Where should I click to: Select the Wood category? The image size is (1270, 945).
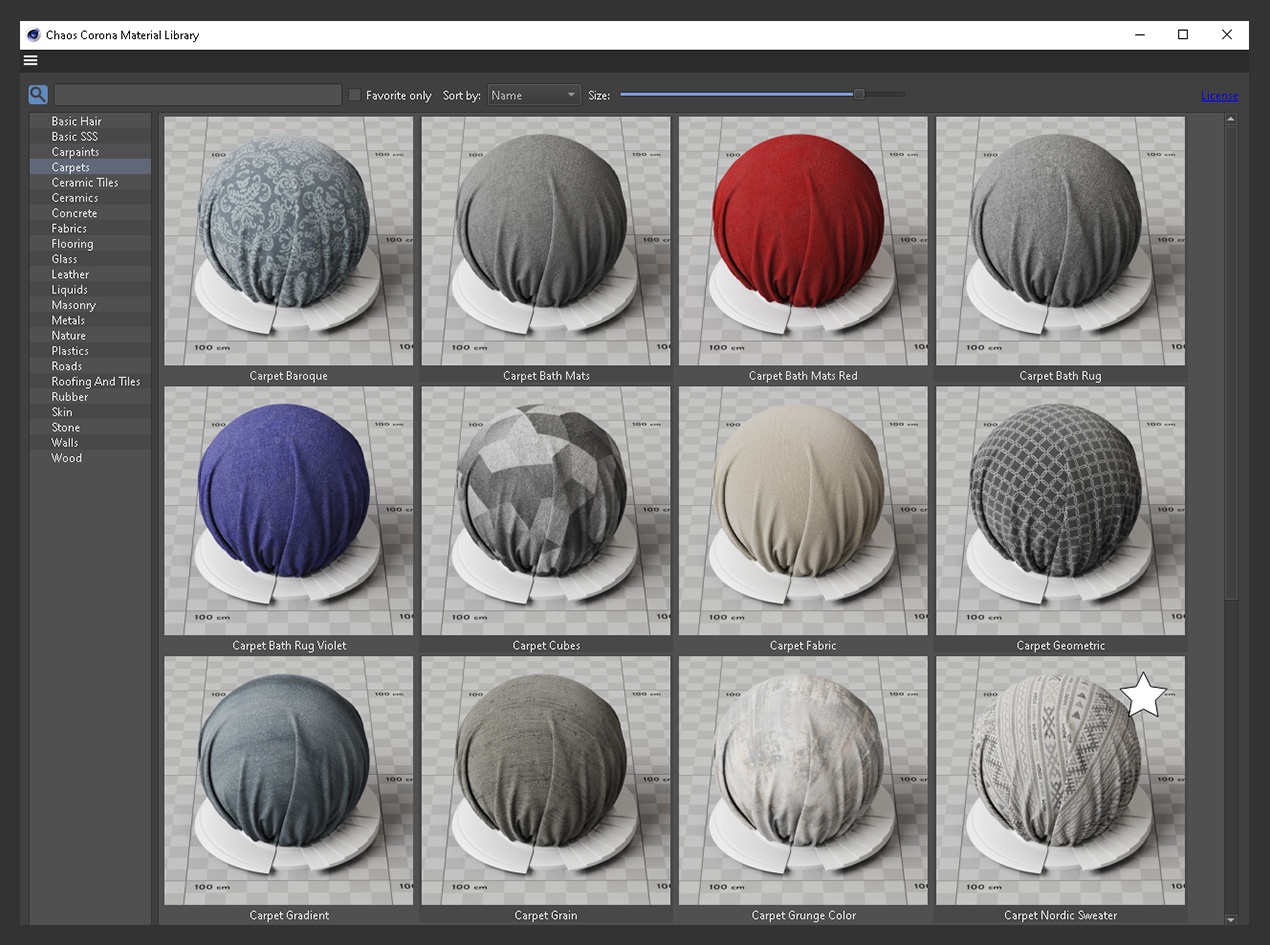(90, 458)
